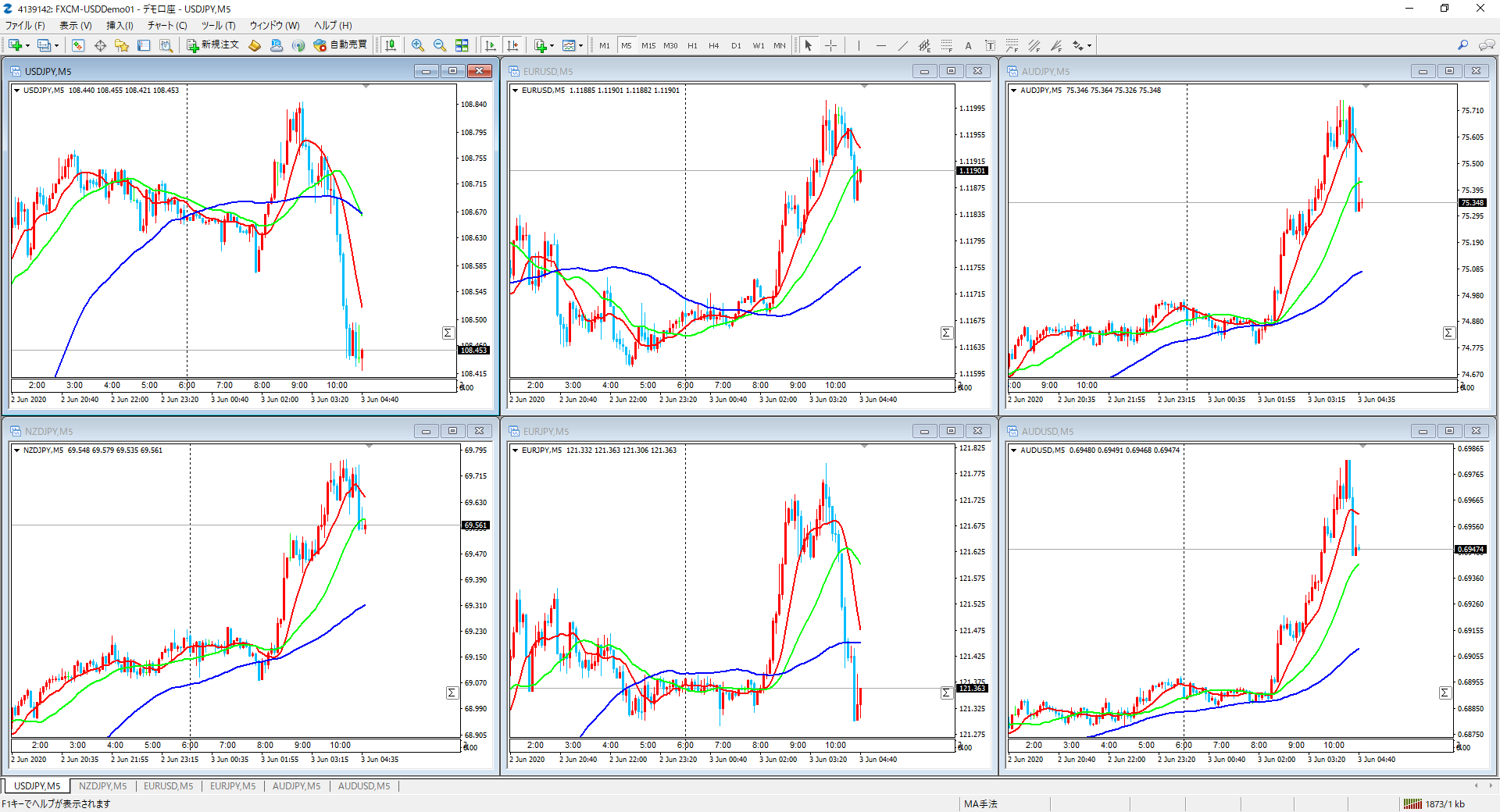1500x812 pixels.
Task: Tile chart windows with the grid icon
Action: point(462,45)
